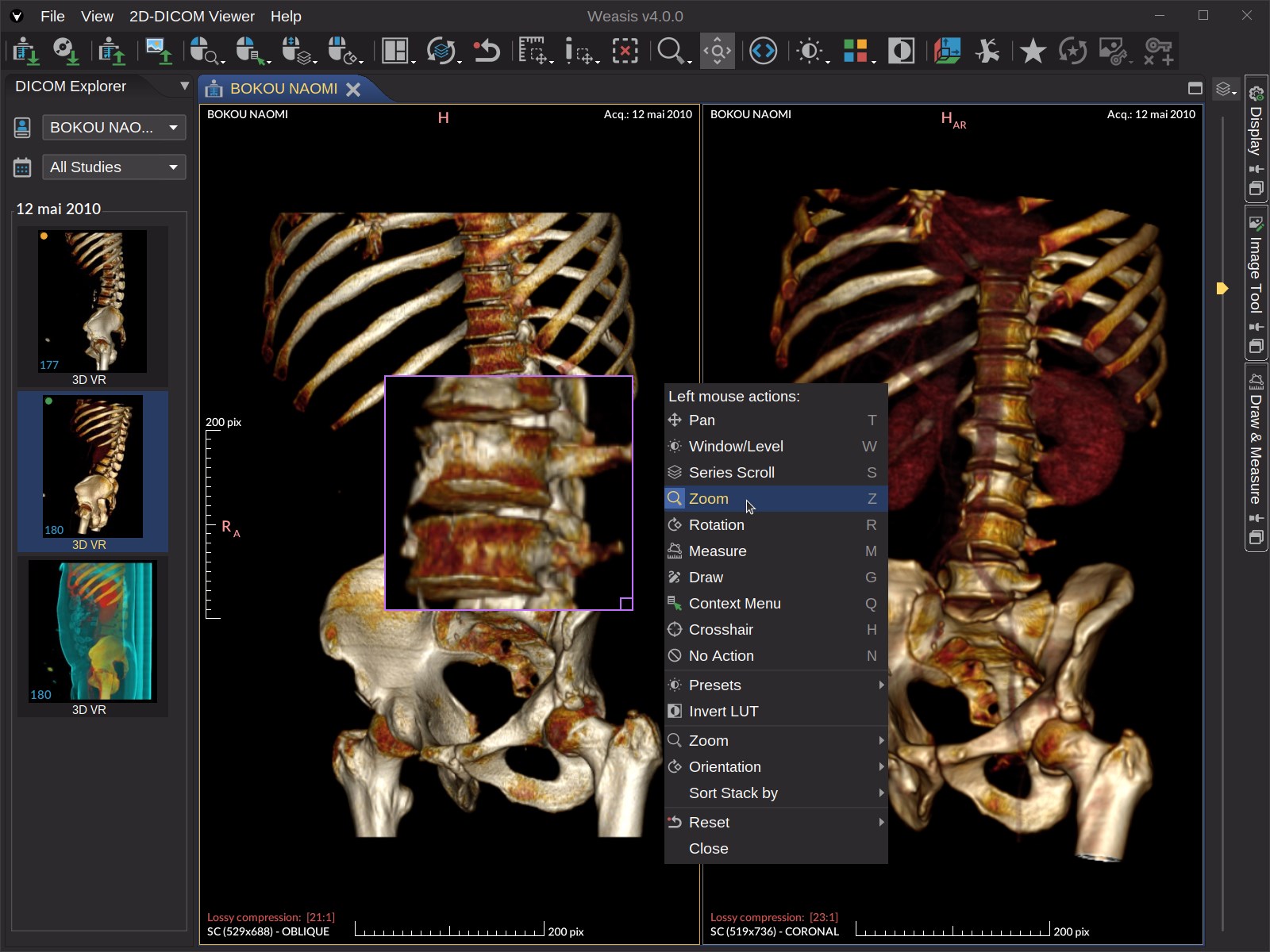Select Window/Level from the context menu
This screenshot has height=952, width=1270.
tap(736, 446)
